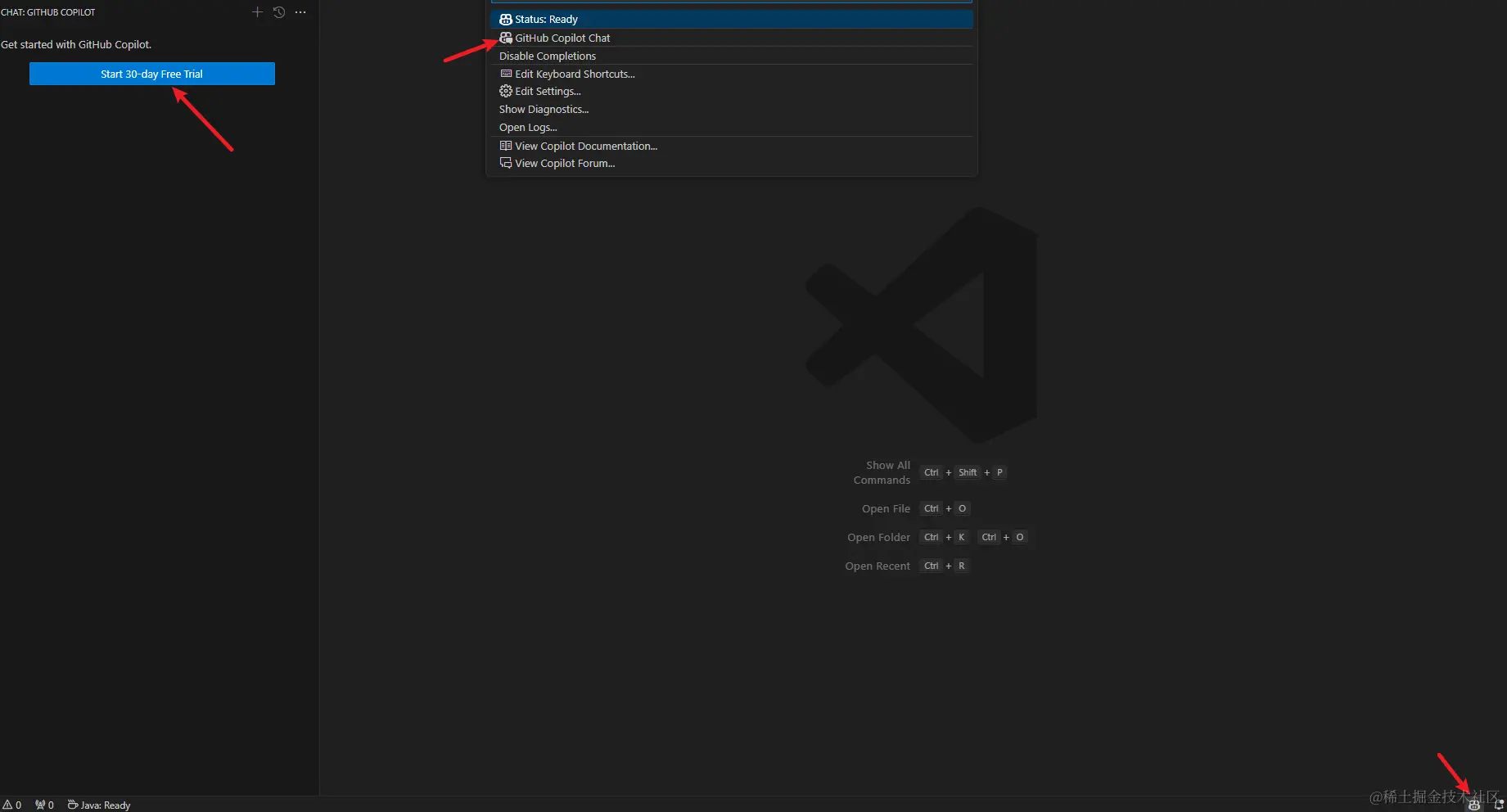Screen dimensions: 1507x812
Task: Select Status: Ready entry
Action: tap(732, 19)
